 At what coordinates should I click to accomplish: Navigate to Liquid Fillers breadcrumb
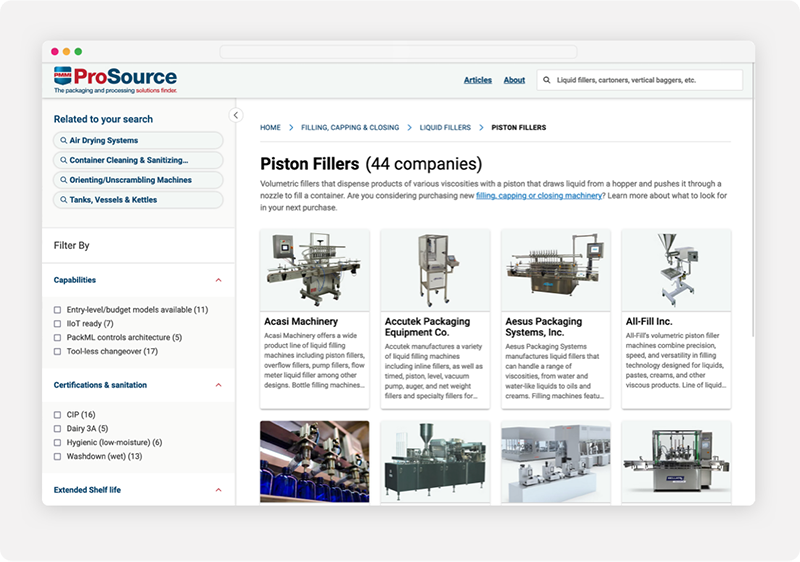click(x=445, y=127)
